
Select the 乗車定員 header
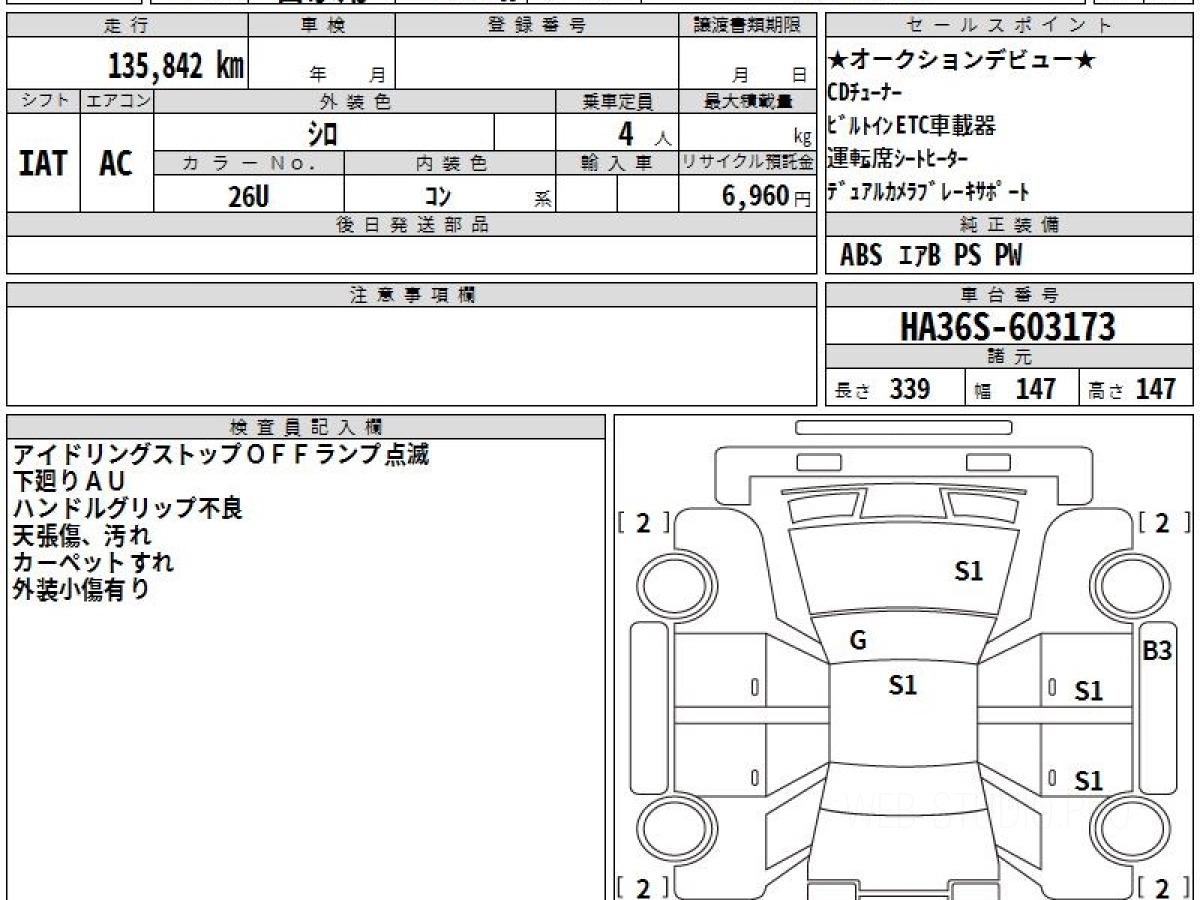pos(617,101)
